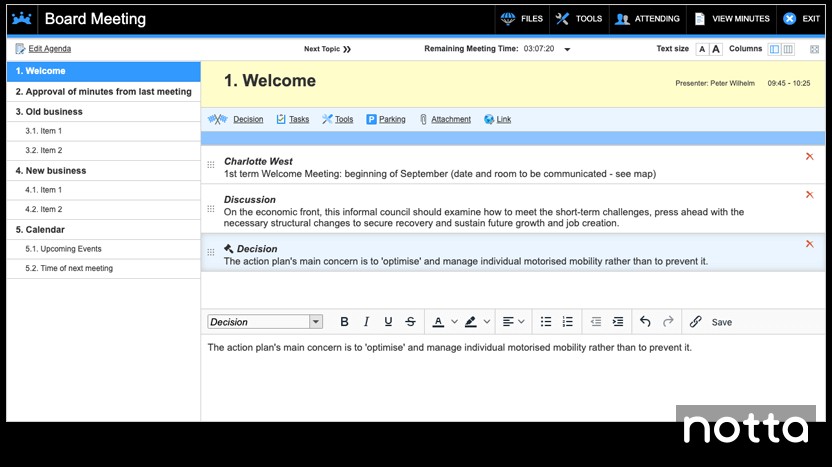Open View Minutes from top bar
Viewport: 832px width, 467px height.
732,19
